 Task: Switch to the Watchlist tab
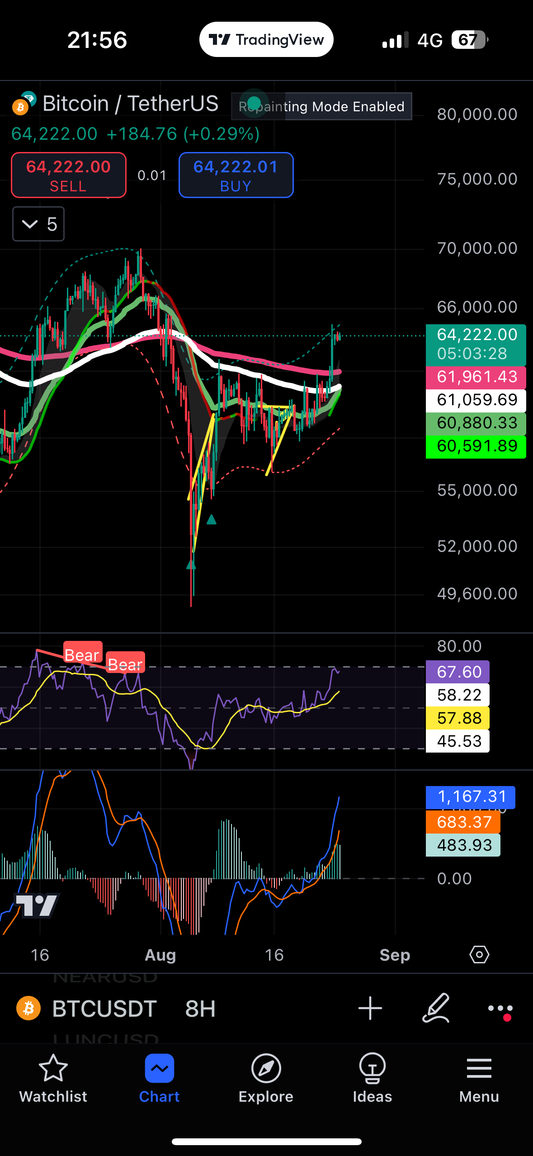click(53, 1079)
